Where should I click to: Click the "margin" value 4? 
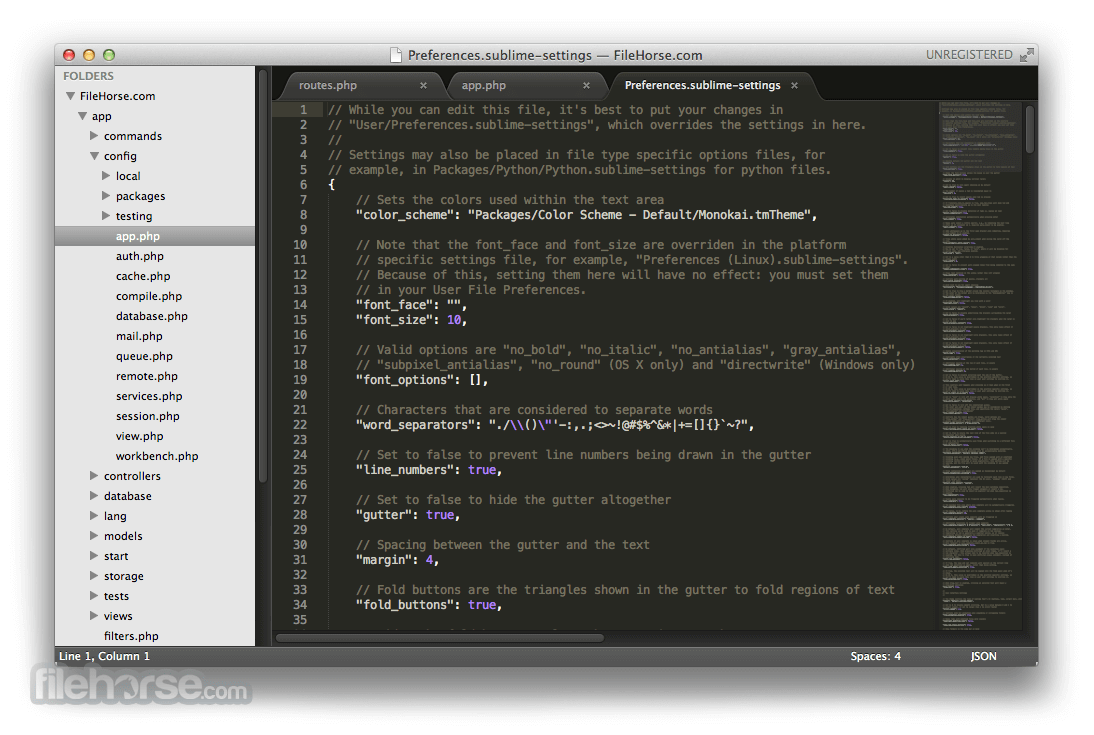click(x=429, y=560)
